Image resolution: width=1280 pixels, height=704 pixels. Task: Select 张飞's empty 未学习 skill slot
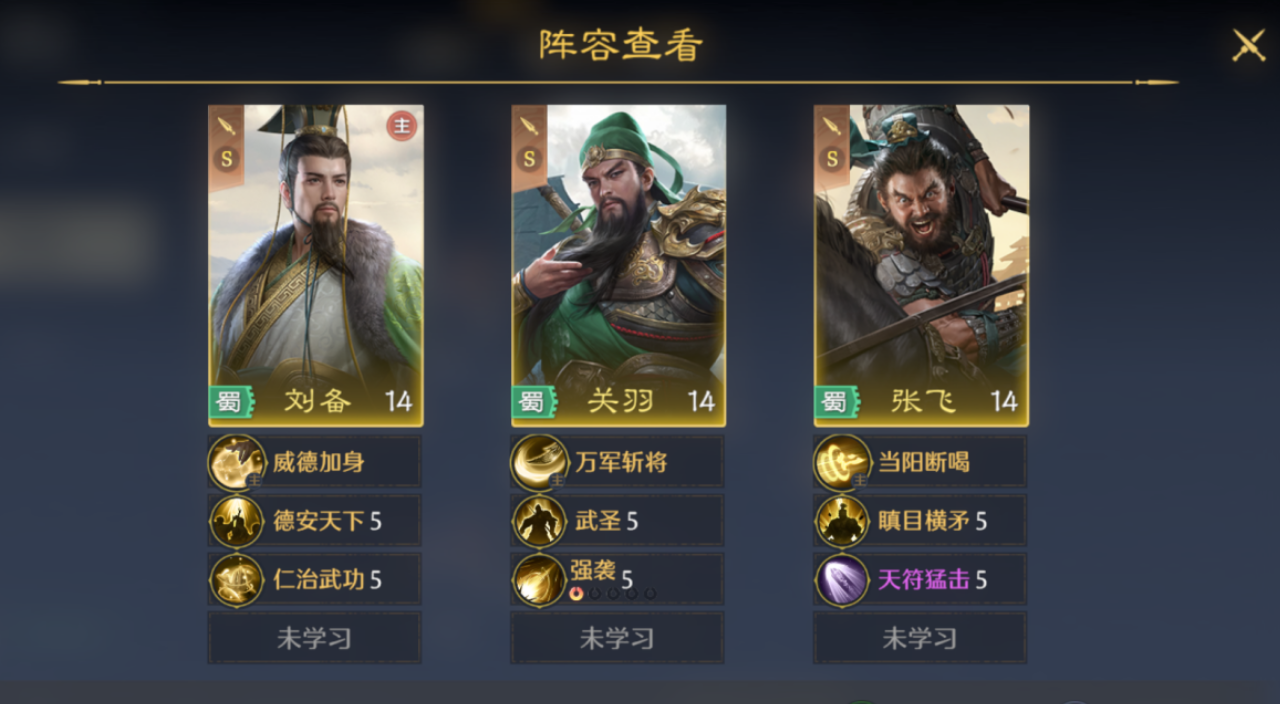920,638
